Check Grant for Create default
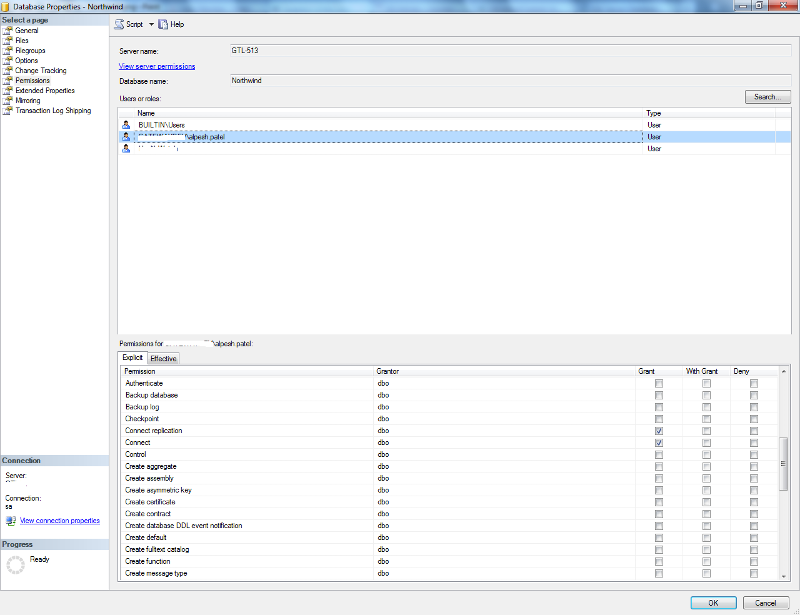This screenshot has height=615, width=800. [x=659, y=537]
